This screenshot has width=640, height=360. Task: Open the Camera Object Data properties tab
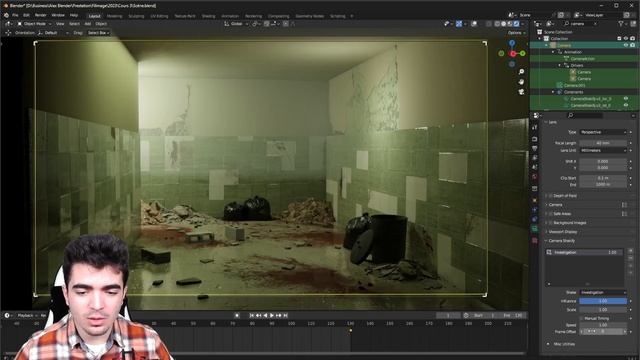pyautogui.click(x=535, y=229)
